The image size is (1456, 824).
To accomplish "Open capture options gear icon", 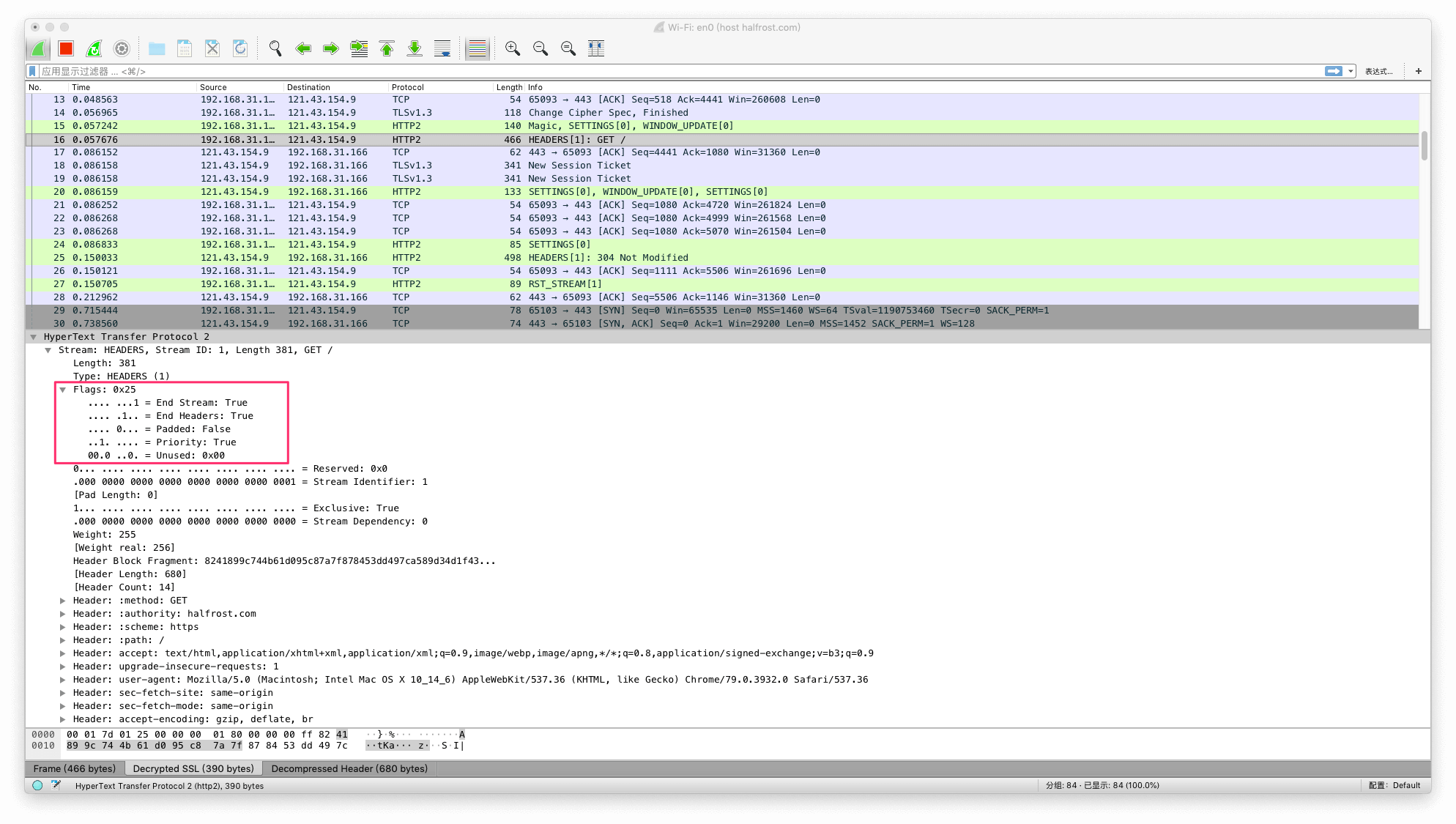I will pyautogui.click(x=122, y=48).
